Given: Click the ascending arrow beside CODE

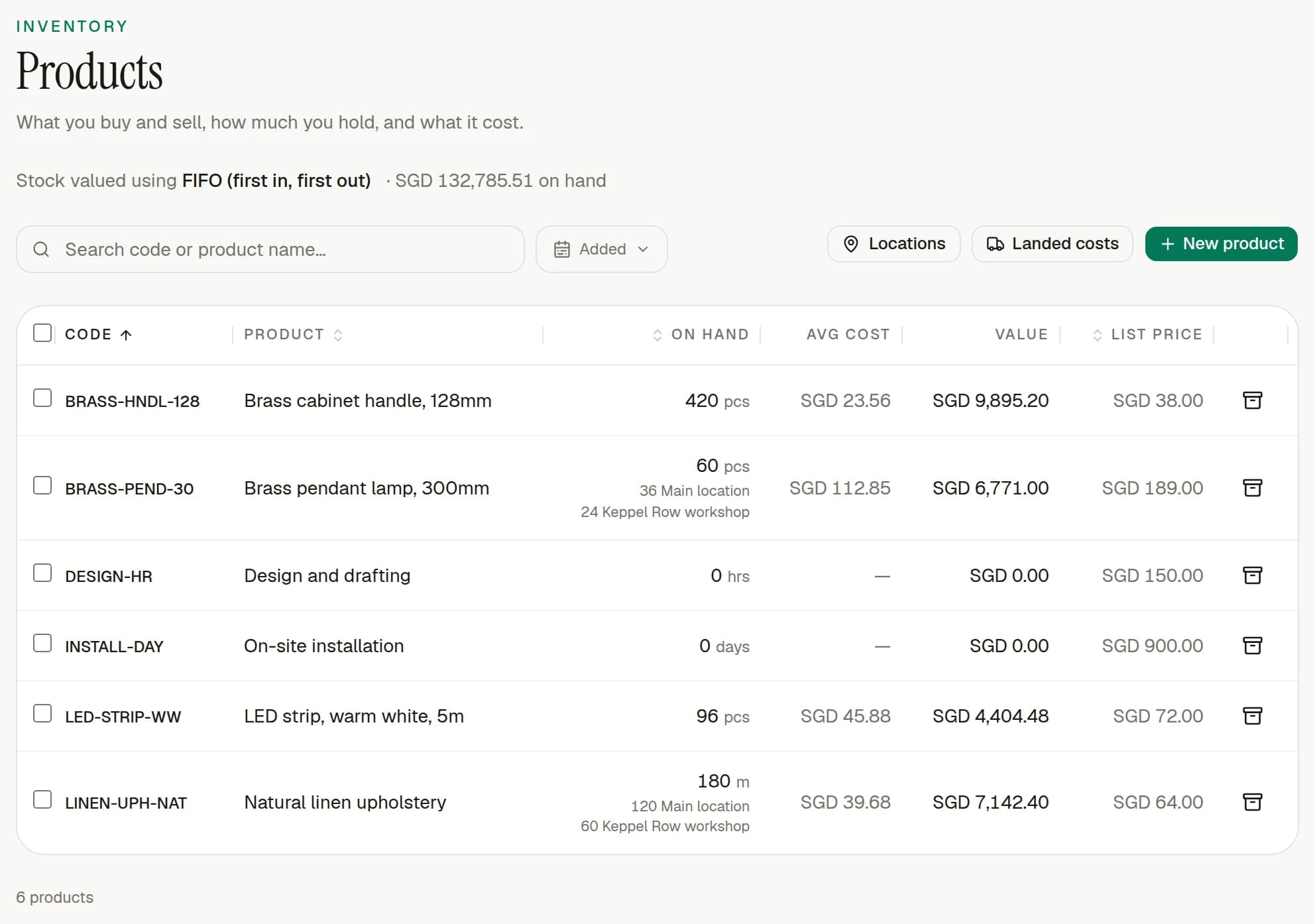Looking at the screenshot, I should (x=126, y=335).
